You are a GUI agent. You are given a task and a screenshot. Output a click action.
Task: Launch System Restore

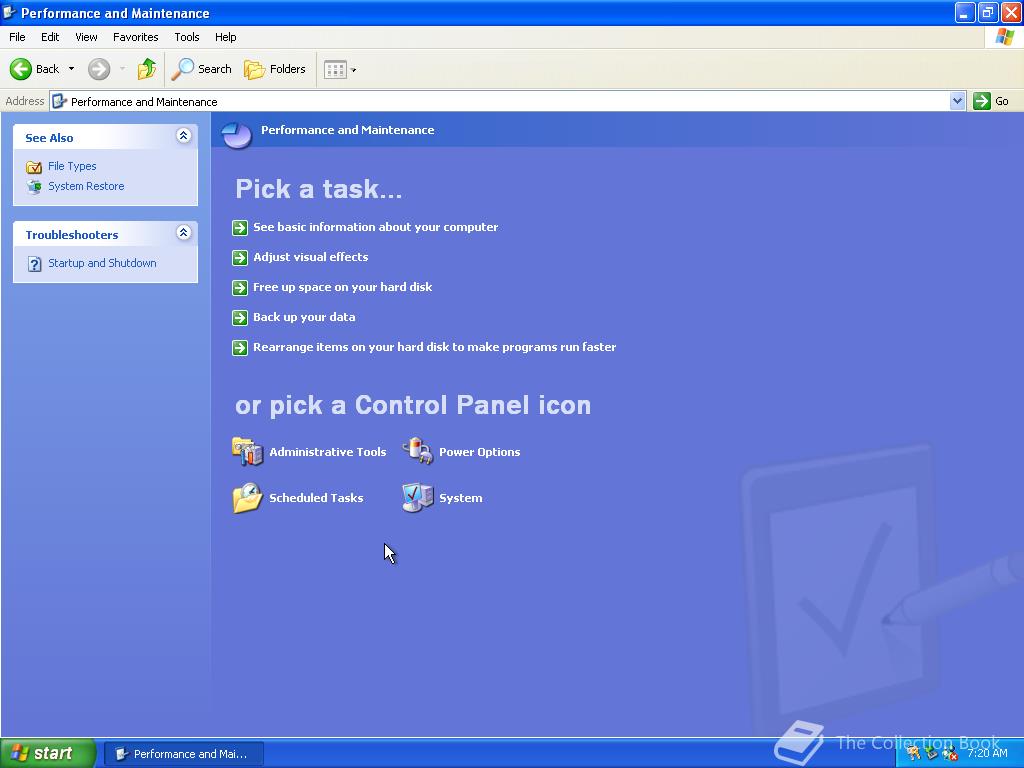[86, 186]
